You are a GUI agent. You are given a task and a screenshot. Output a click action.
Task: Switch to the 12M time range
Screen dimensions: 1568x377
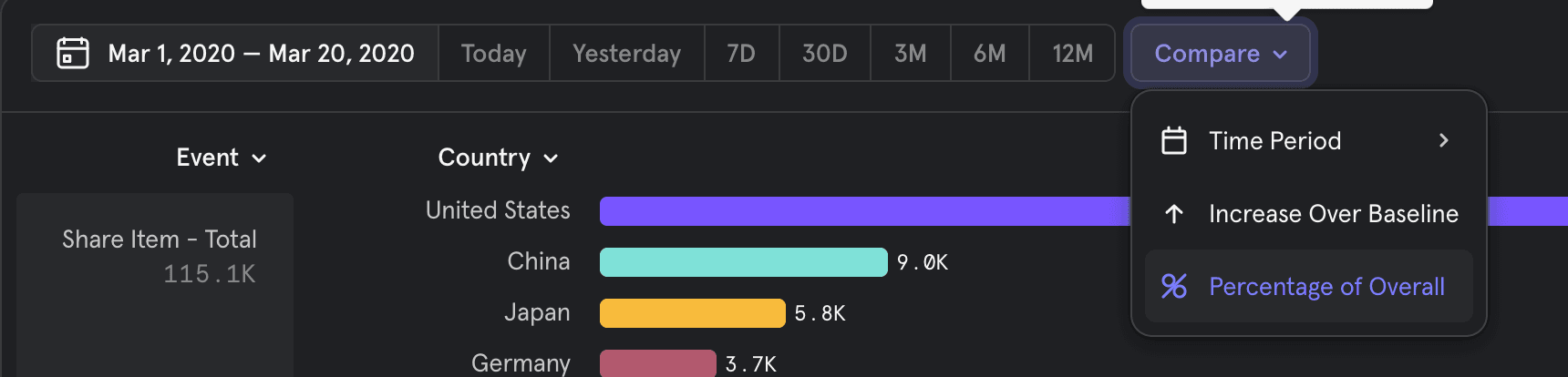click(1072, 54)
